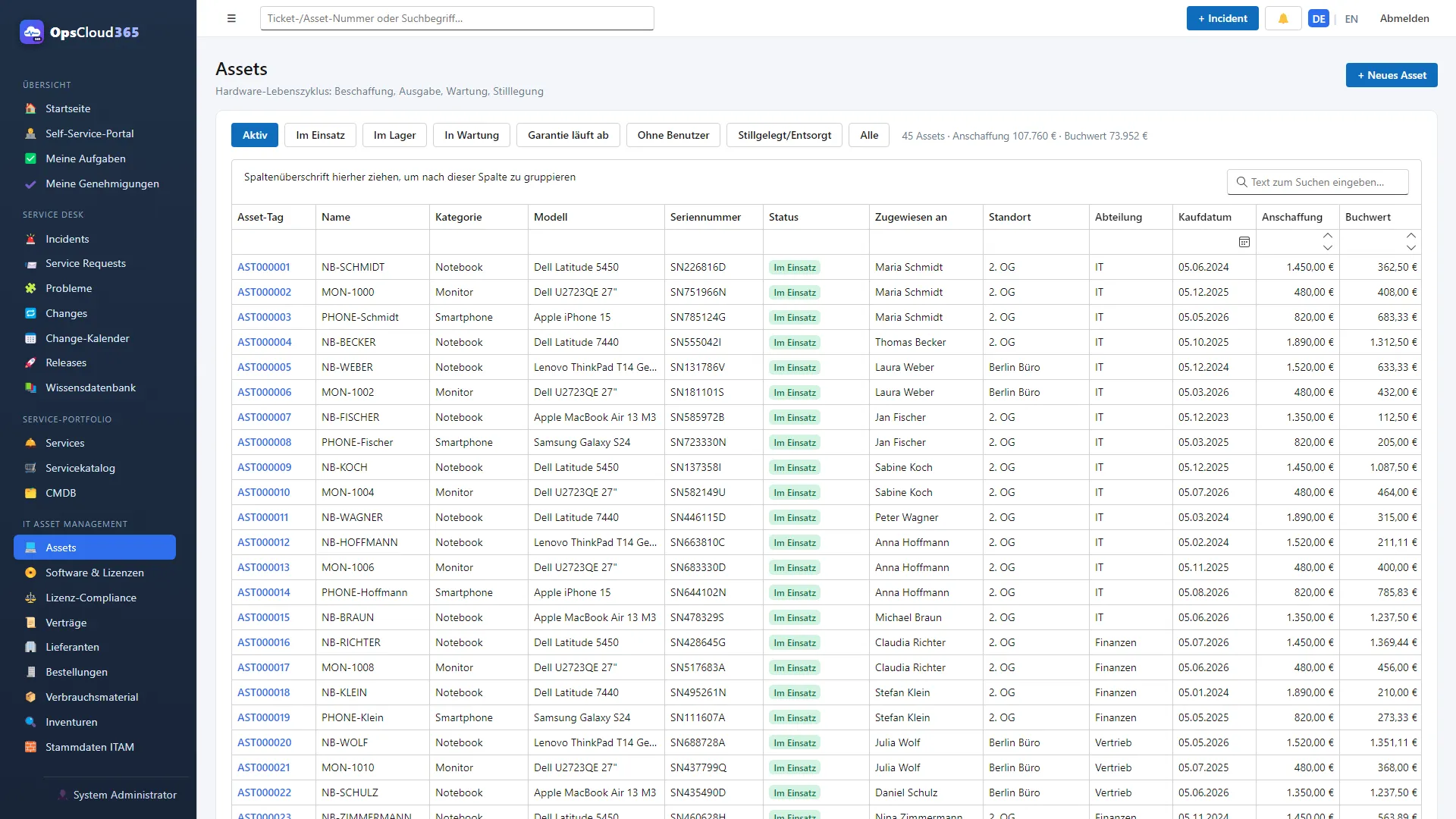
Task: Select the Ohne Benutzer filter tab
Action: click(673, 135)
